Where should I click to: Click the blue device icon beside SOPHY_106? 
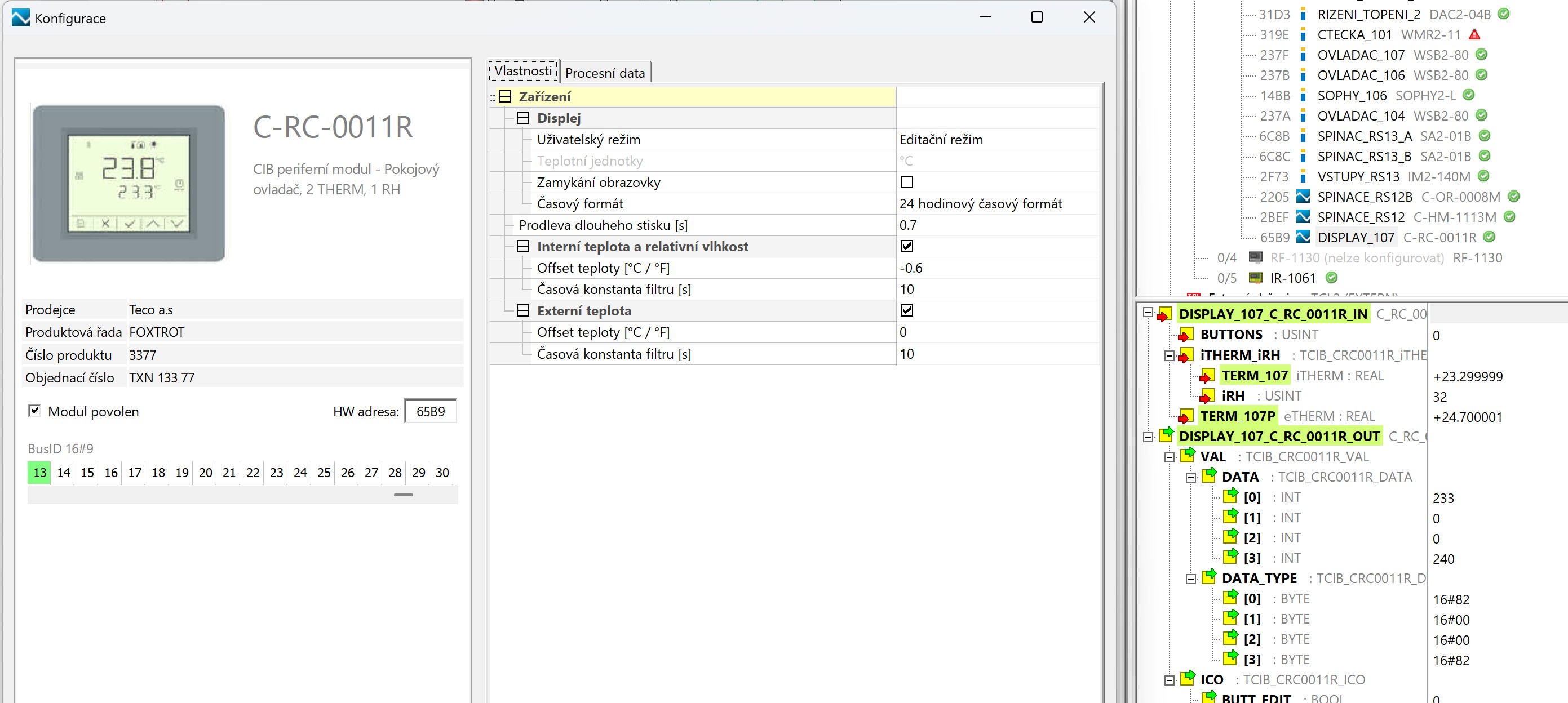click(1303, 95)
